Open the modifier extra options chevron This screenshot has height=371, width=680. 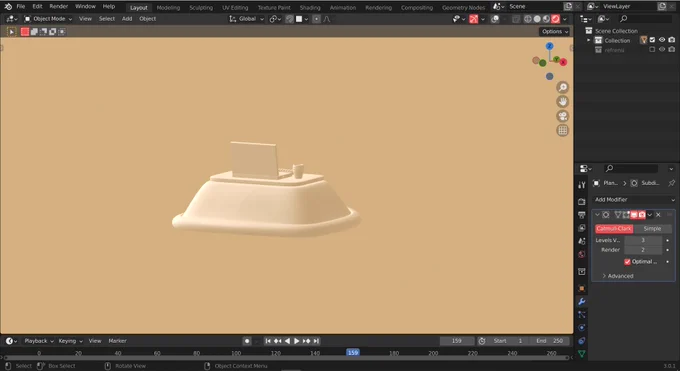pos(650,215)
